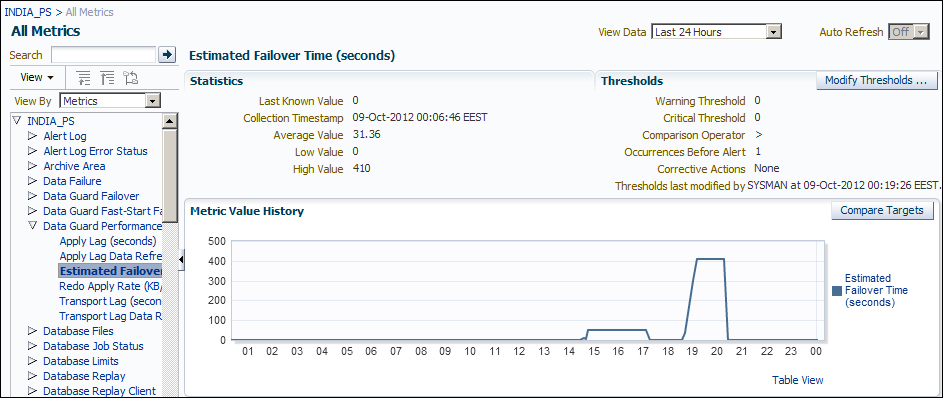Click the Comparison Operator > value

pos(758,135)
